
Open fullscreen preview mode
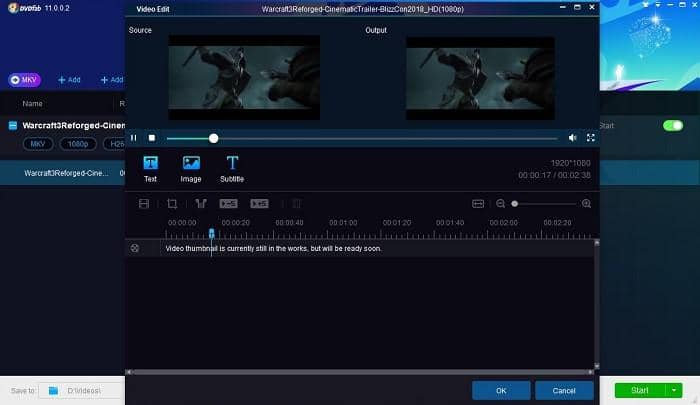[x=591, y=138]
